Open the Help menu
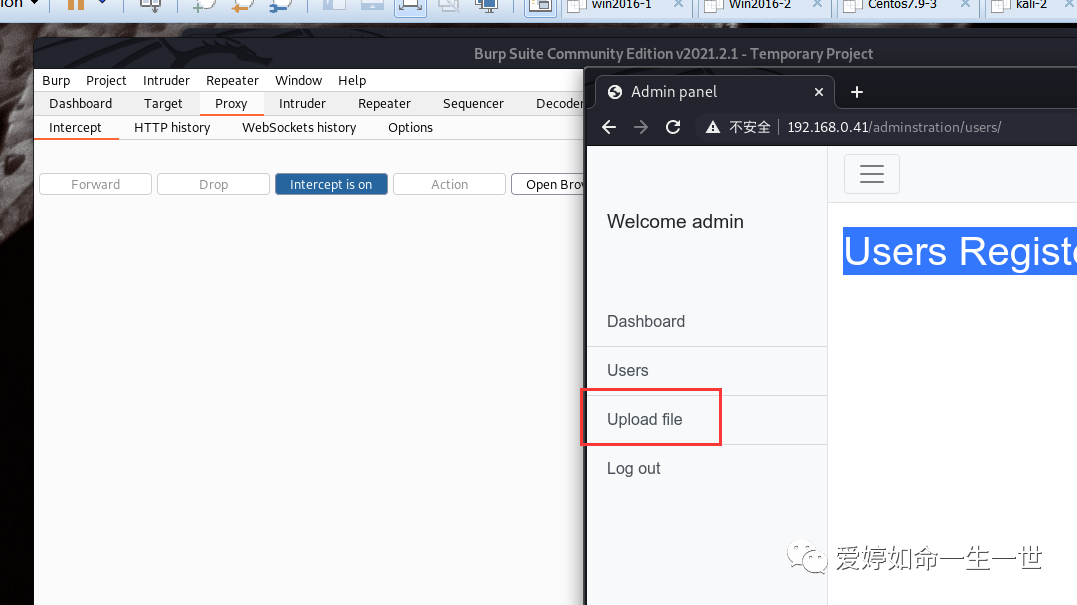The width and height of the screenshot is (1077, 605). click(352, 80)
